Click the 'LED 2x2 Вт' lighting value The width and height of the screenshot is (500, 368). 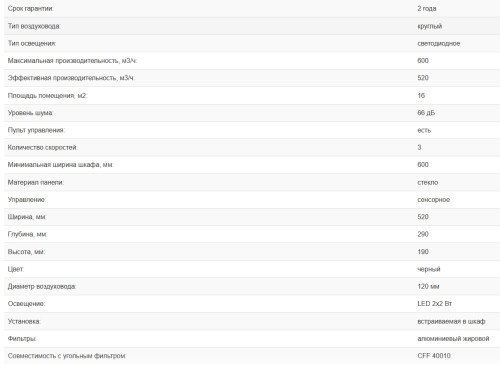point(435,304)
